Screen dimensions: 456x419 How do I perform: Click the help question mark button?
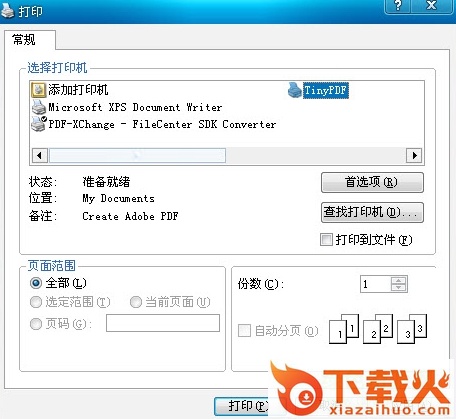click(398, 6)
